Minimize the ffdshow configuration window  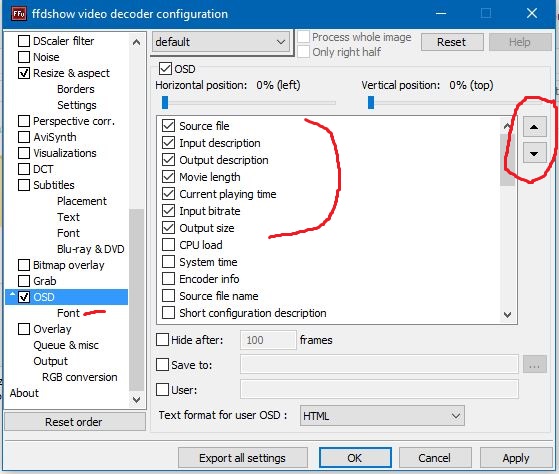[x=441, y=14]
